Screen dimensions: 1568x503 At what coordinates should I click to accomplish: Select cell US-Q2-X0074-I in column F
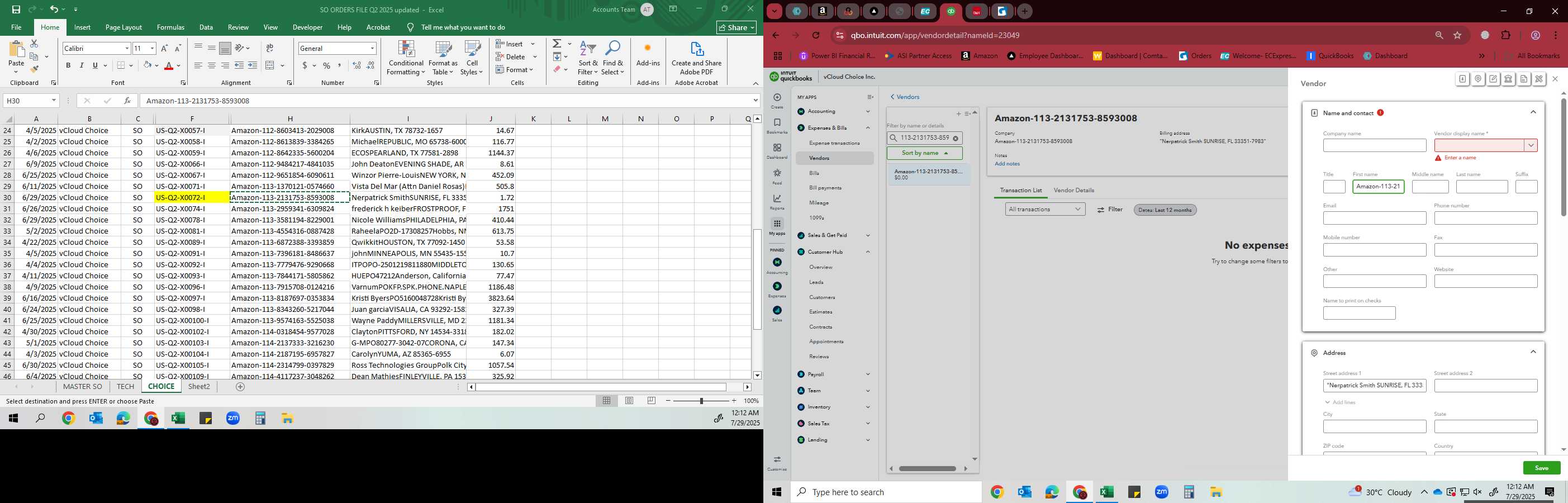(192, 209)
